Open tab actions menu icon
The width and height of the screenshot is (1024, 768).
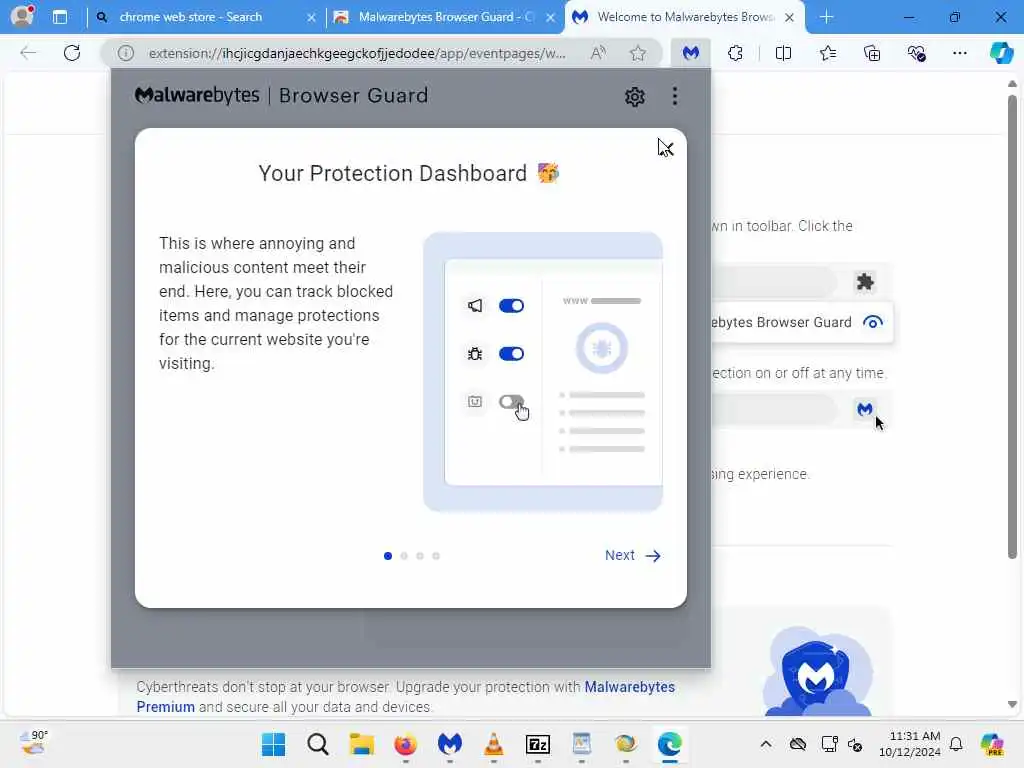tap(60, 17)
